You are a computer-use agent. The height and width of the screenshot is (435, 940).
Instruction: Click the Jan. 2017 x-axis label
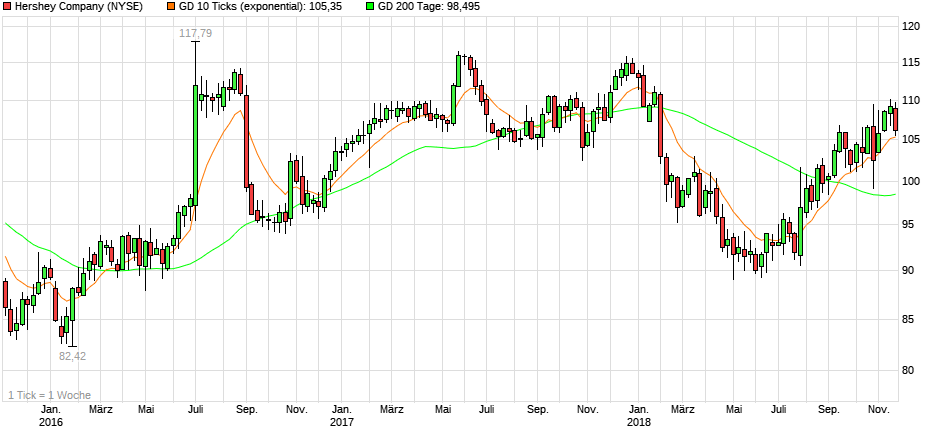342,415
